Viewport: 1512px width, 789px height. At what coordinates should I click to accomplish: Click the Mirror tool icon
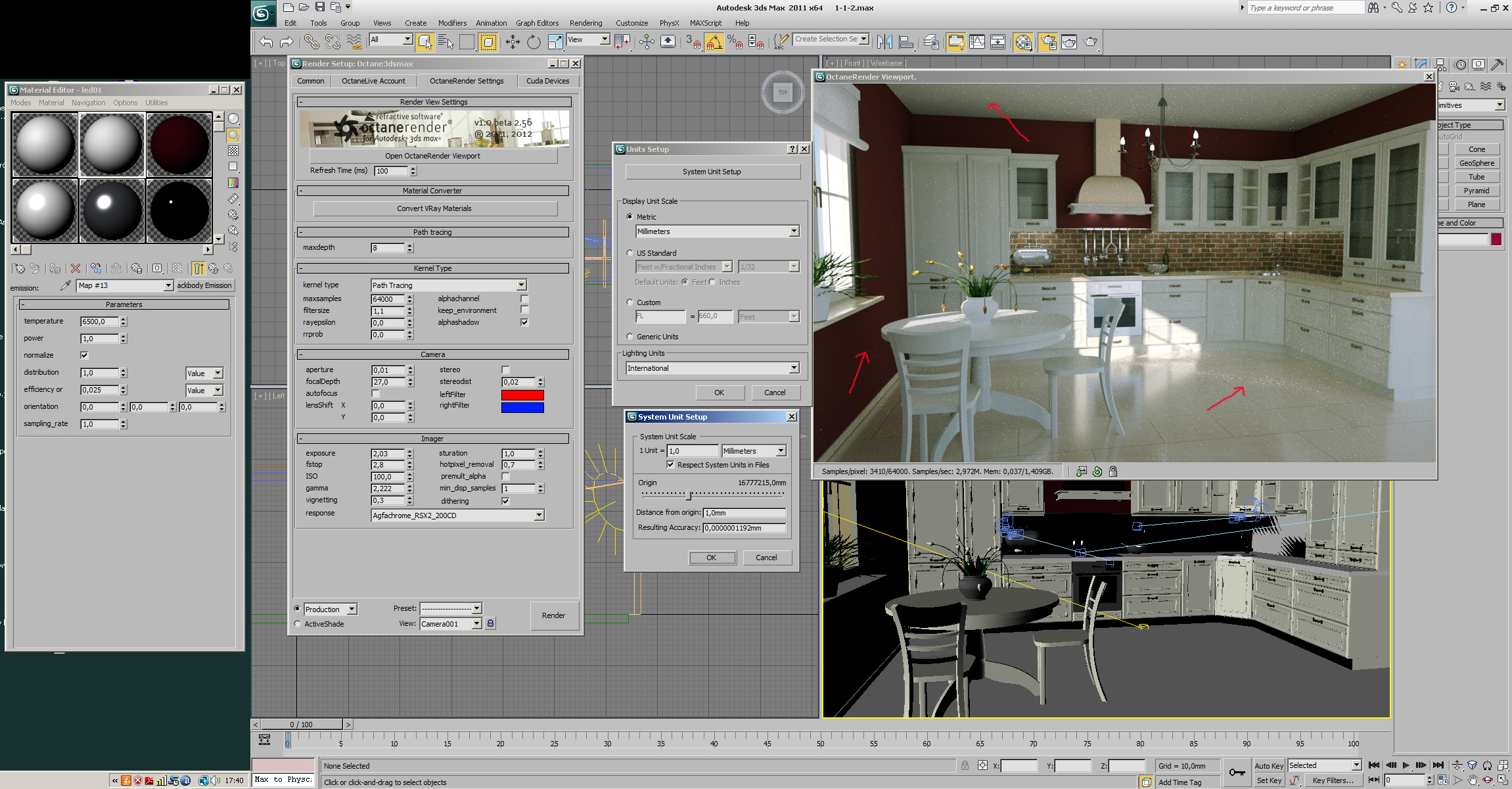pyautogui.click(x=884, y=42)
